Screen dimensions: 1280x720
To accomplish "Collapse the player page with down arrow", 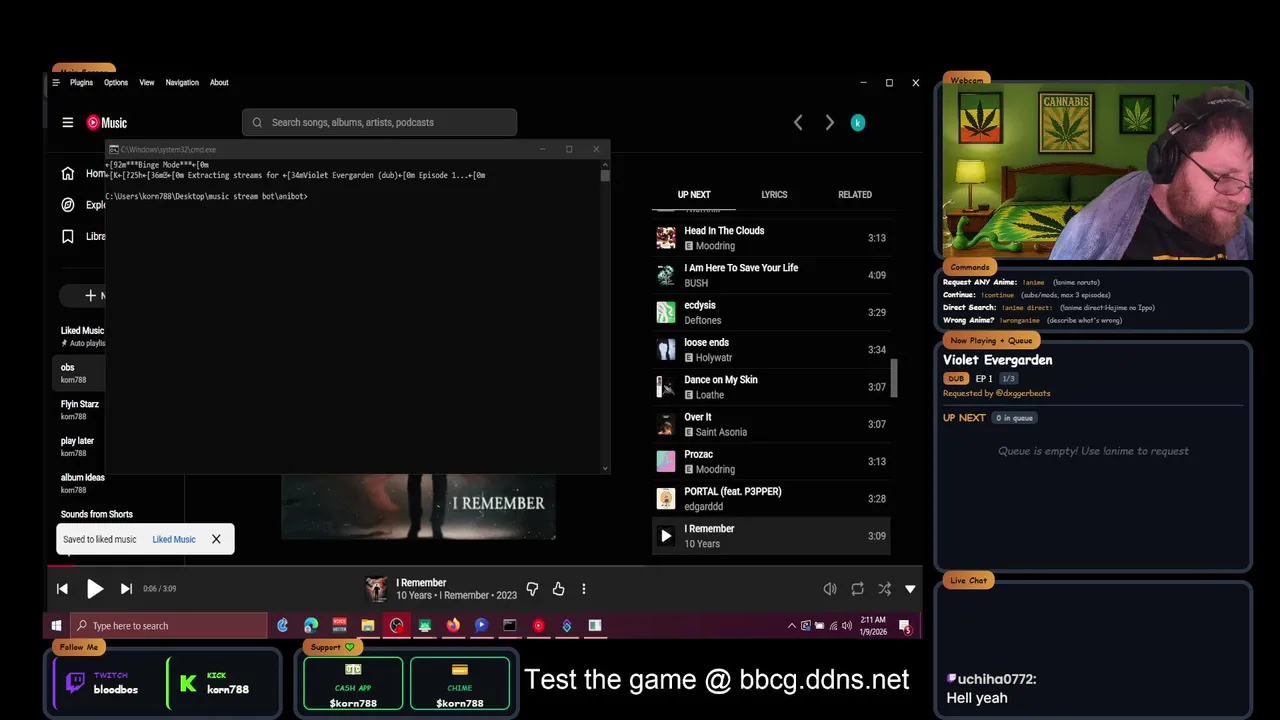I will point(910,589).
